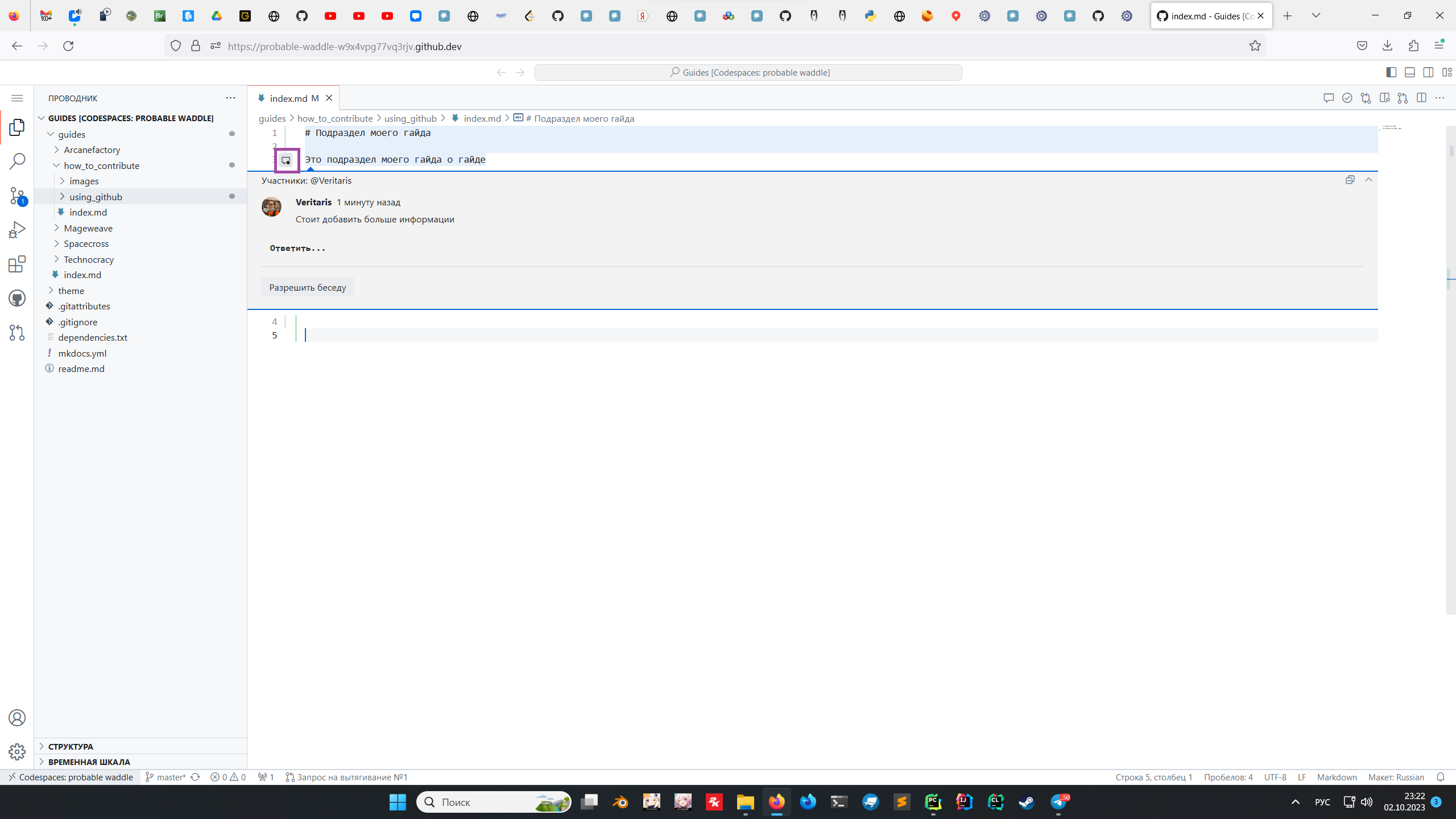1456x819 pixels.
Task: Toggle bottom panel visibility
Action: [x=1410, y=72]
